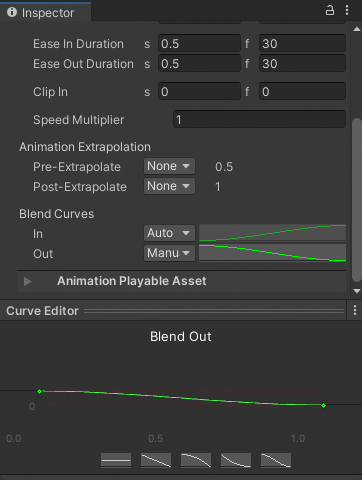Click the Ease In Duration seconds field
Screen dimensions: 362x480
(x=199, y=43)
